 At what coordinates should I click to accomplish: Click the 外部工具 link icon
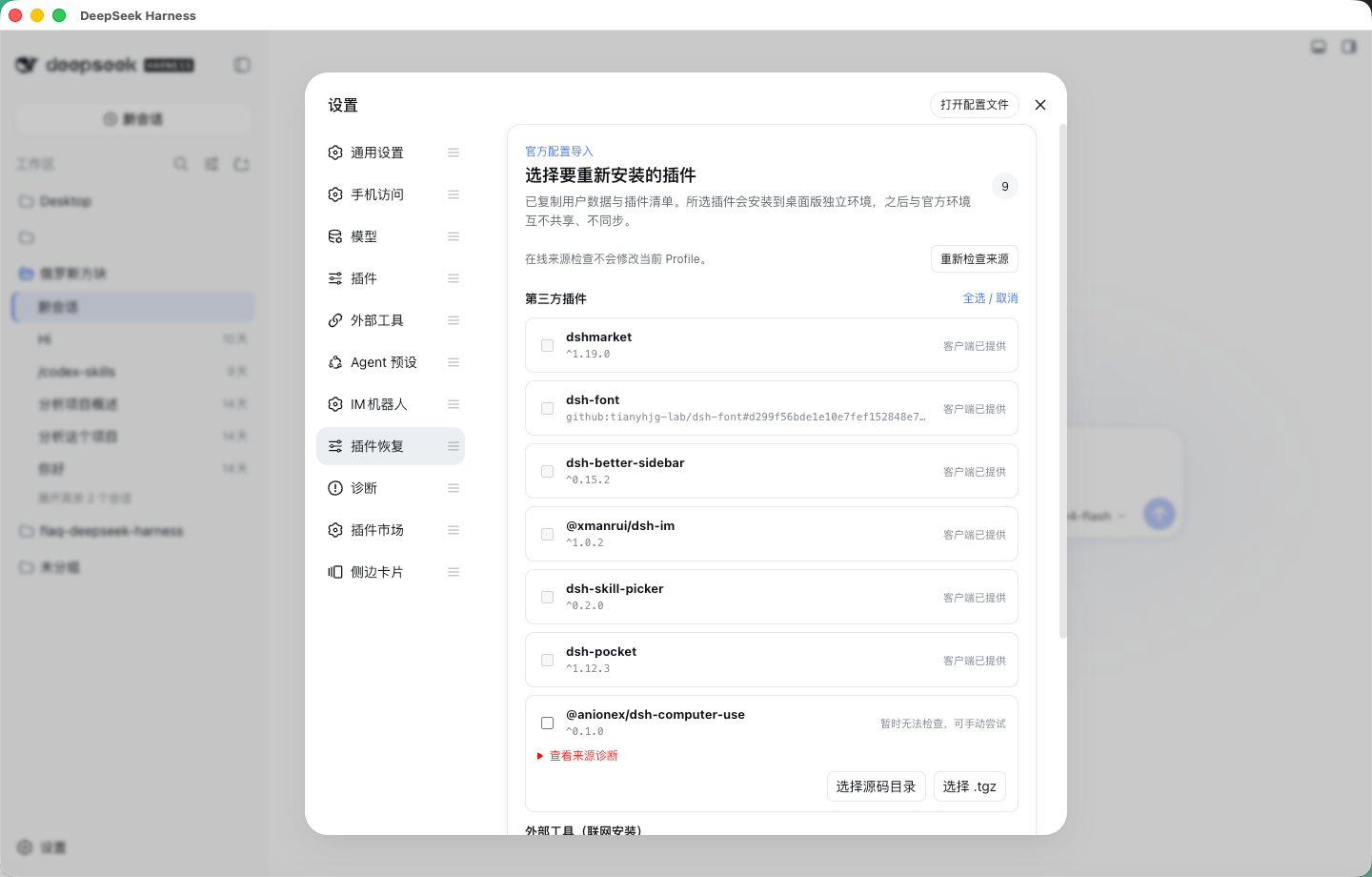pos(335,320)
